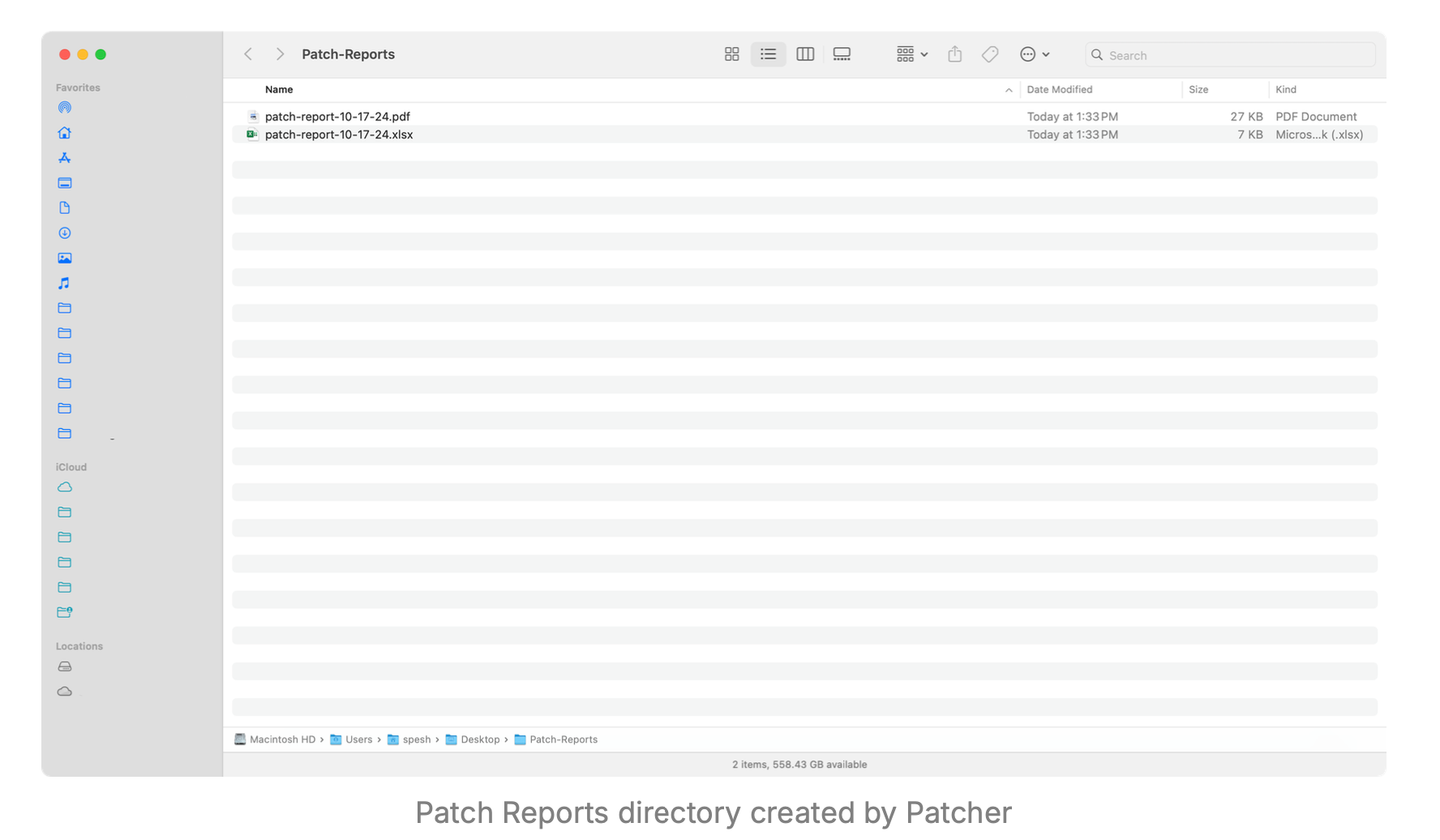Click the Locations sidebar heading
Screen dimensions: 1440x840
[x=79, y=646]
